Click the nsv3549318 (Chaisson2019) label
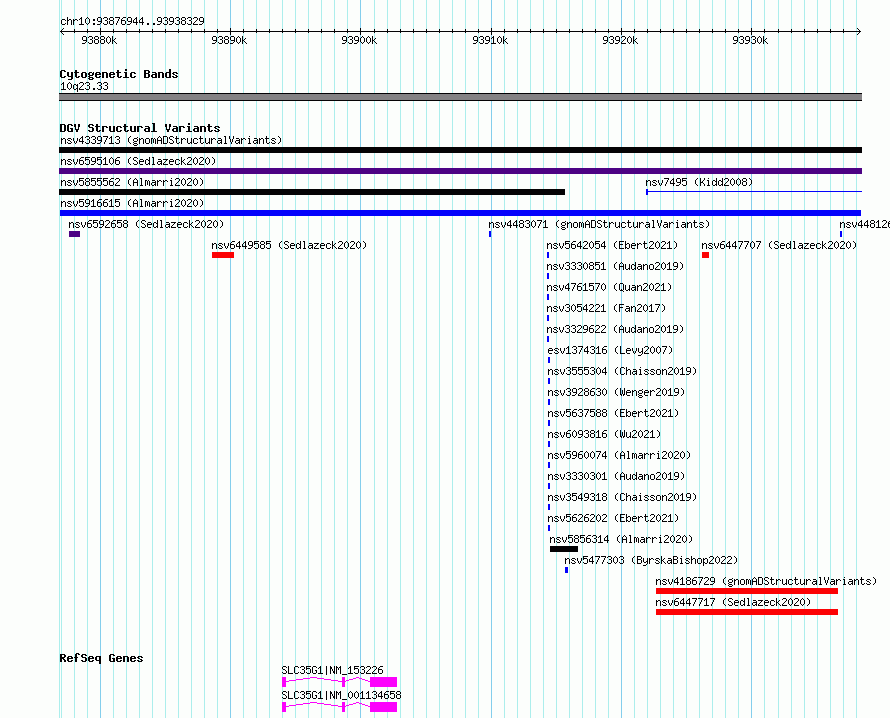 [x=622, y=497]
